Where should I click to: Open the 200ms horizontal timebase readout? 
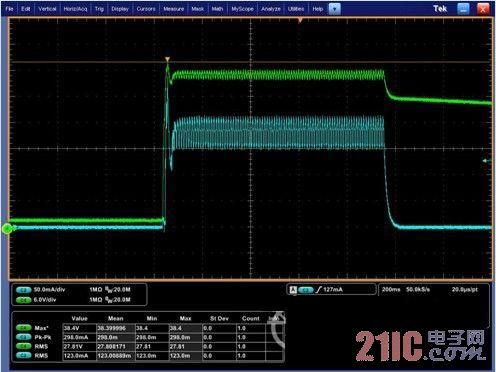391,289
